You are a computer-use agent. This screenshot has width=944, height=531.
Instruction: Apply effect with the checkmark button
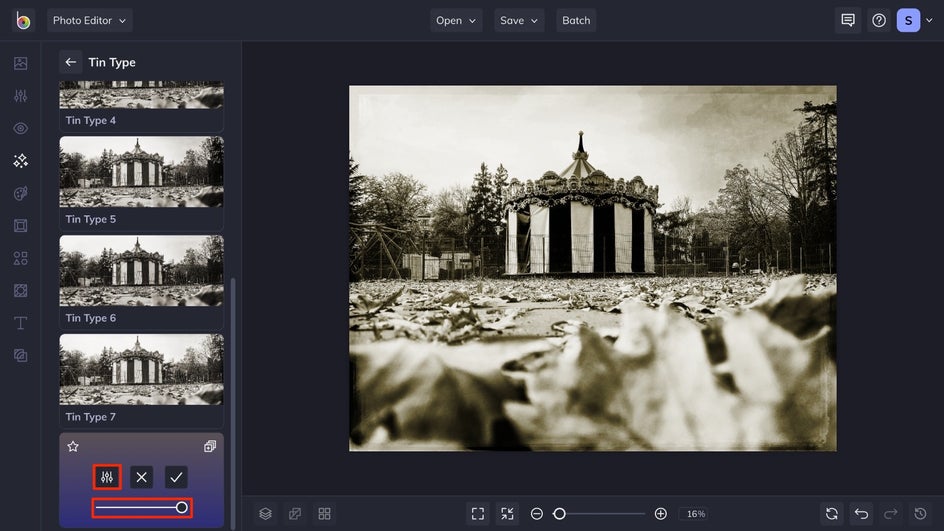(x=176, y=477)
